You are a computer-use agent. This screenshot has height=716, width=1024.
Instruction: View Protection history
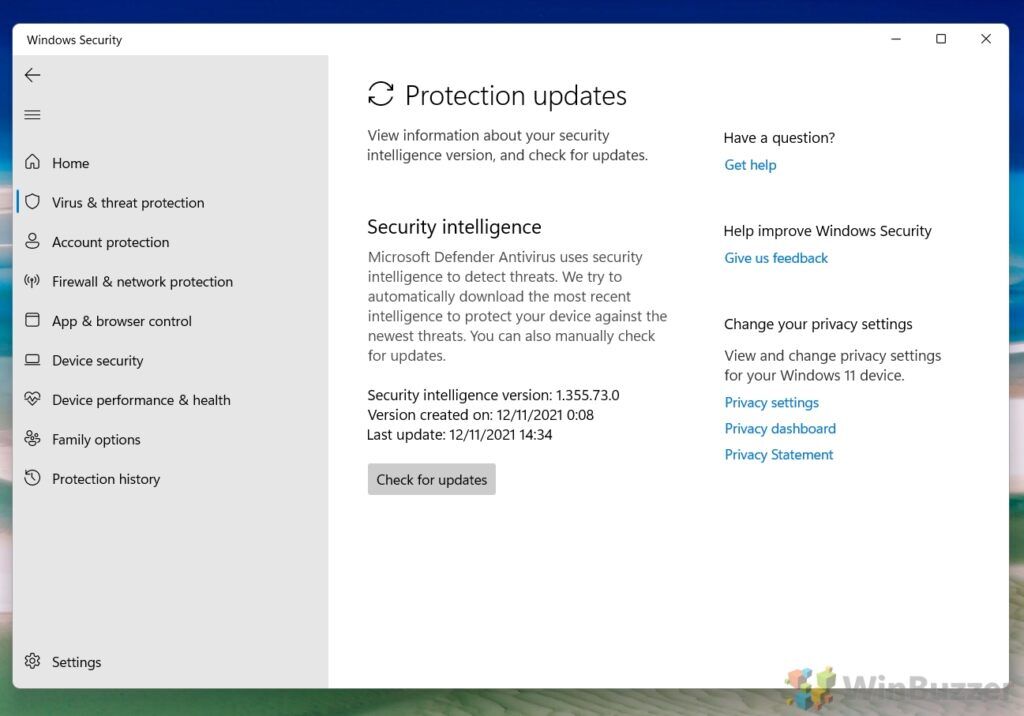click(106, 478)
